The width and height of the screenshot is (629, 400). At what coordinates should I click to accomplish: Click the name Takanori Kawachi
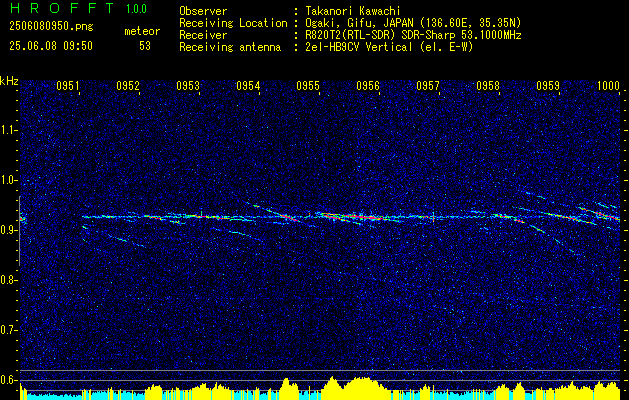[353, 11]
